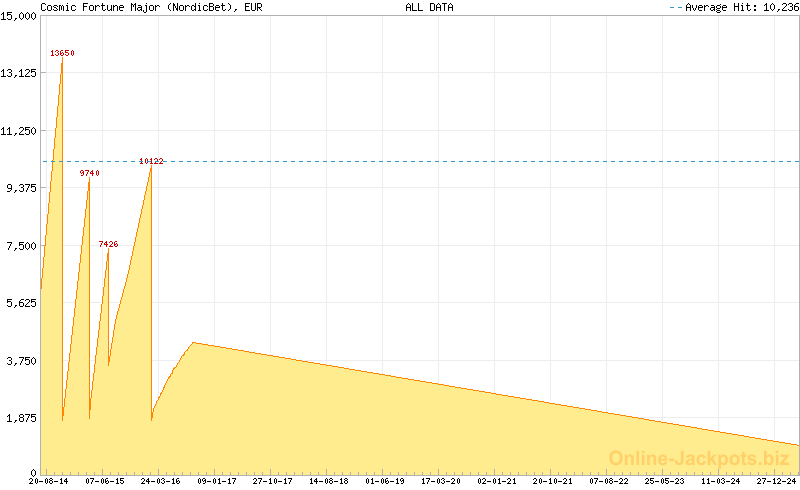Click the 5,625 y-axis label
Image resolution: width=800 pixels, height=490 pixels.
pyautogui.click(x=21, y=303)
